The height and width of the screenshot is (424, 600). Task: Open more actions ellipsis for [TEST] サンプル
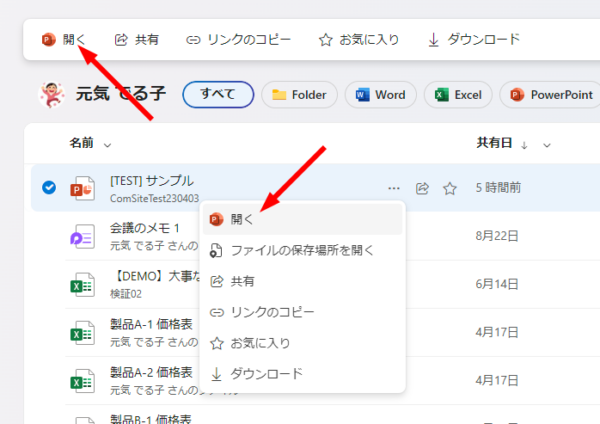click(x=394, y=188)
